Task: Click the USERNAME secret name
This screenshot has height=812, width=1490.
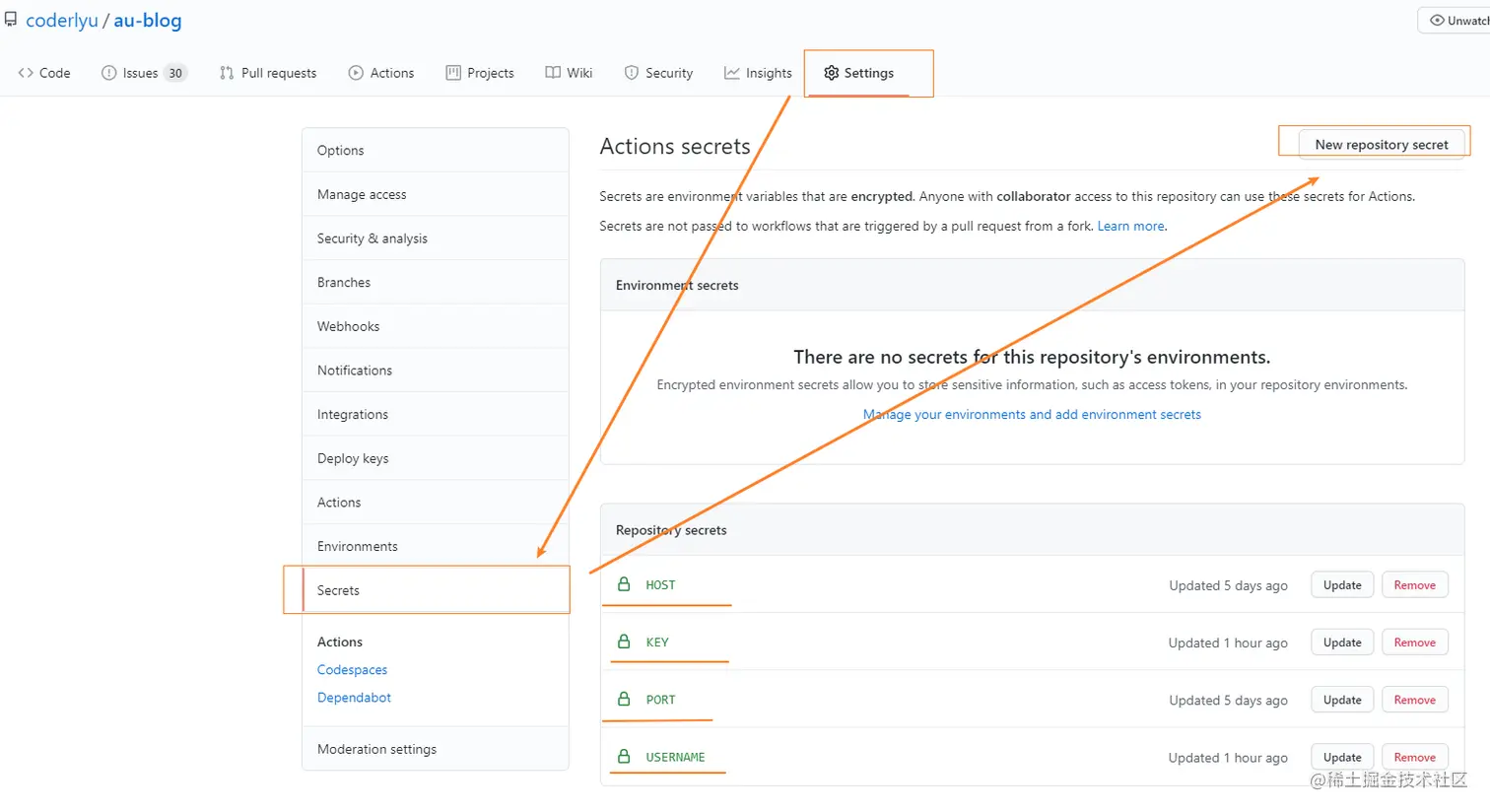Action: click(x=675, y=757)
